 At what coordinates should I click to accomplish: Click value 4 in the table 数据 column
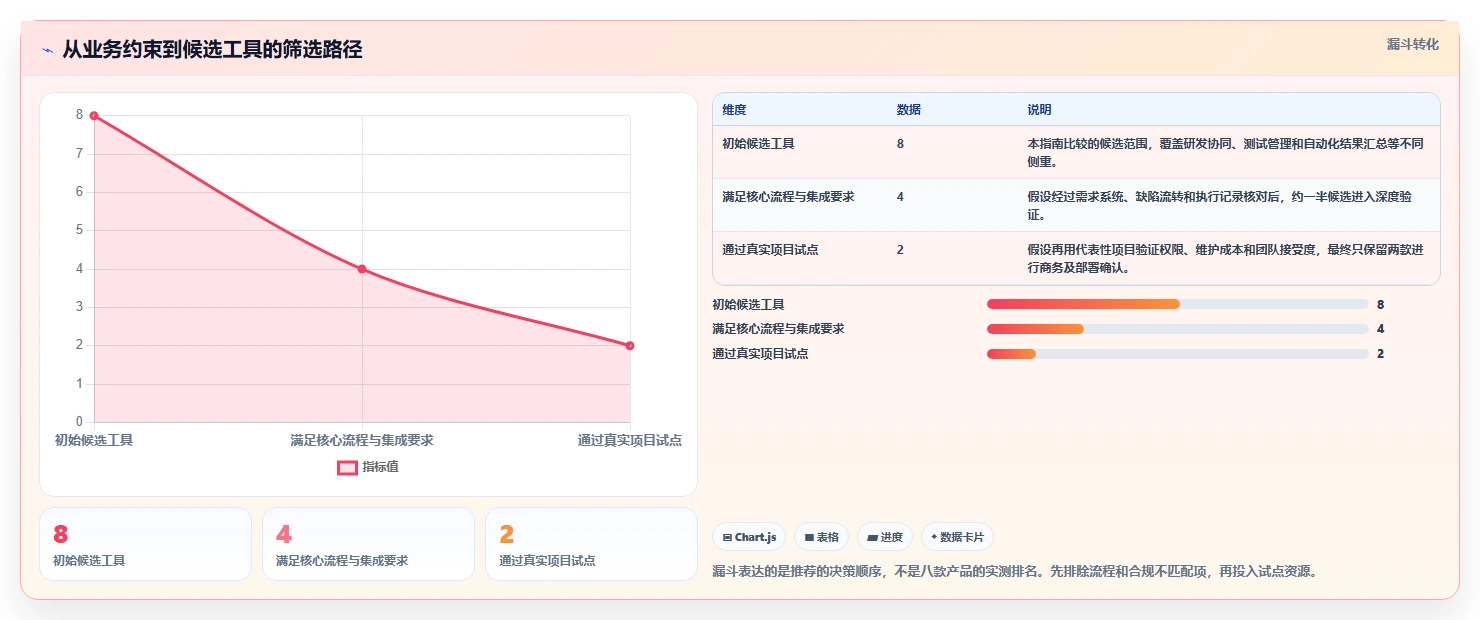click(900, 197)
